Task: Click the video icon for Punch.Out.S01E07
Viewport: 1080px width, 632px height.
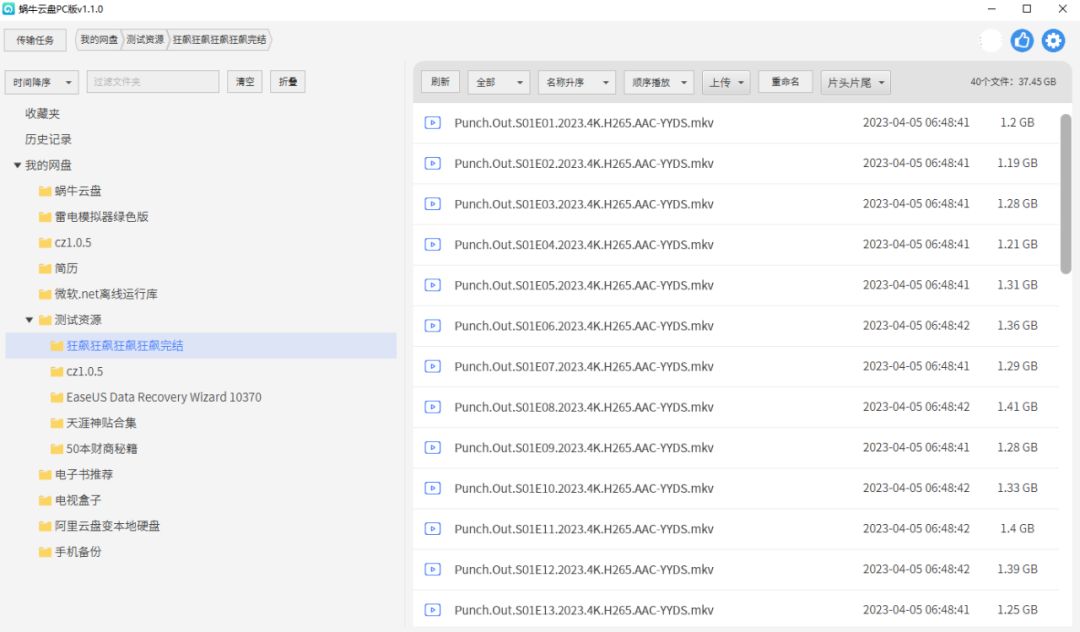Action: (433, 366)
